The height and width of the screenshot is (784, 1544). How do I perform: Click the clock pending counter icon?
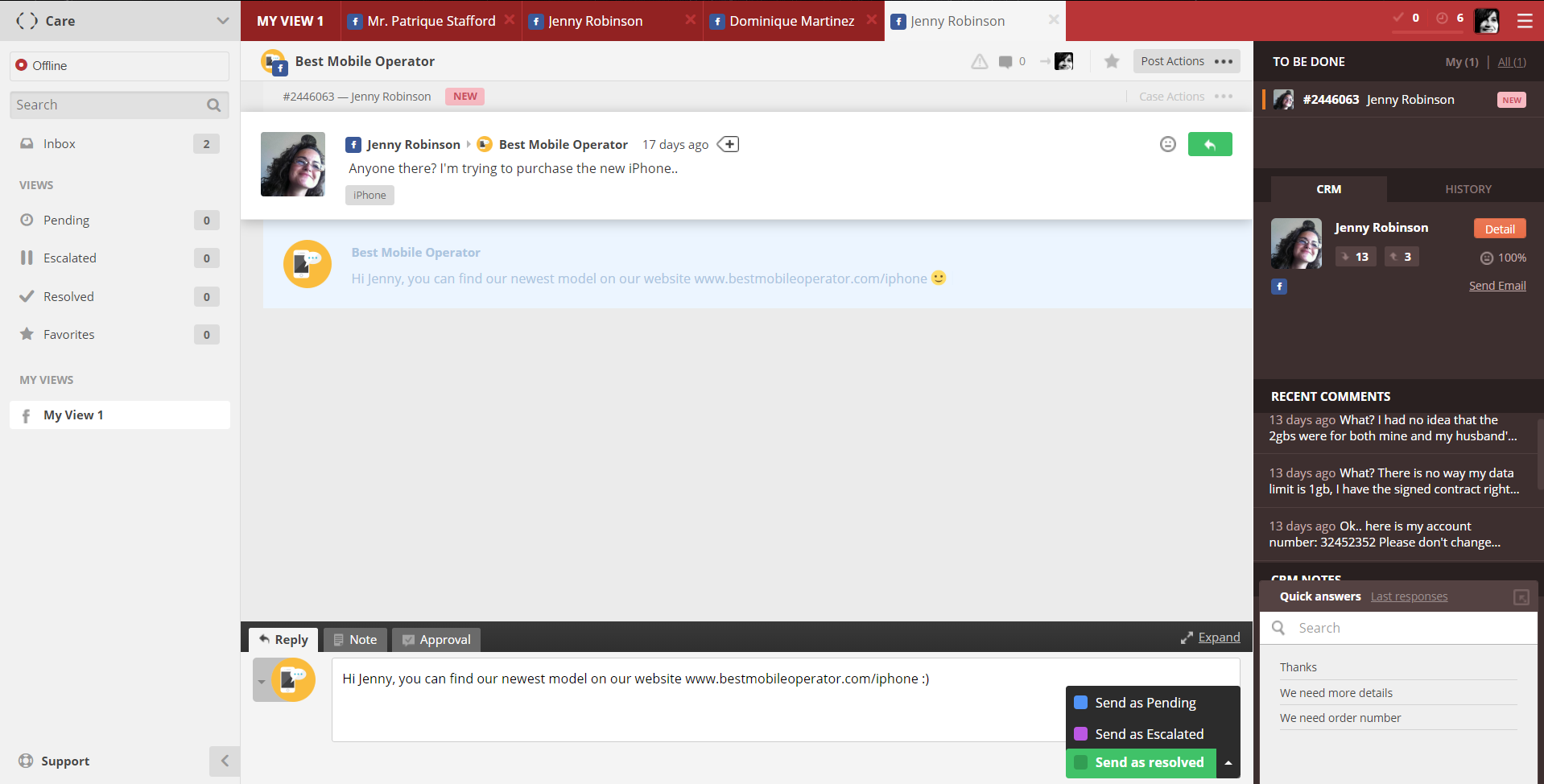pos(1442,18)
